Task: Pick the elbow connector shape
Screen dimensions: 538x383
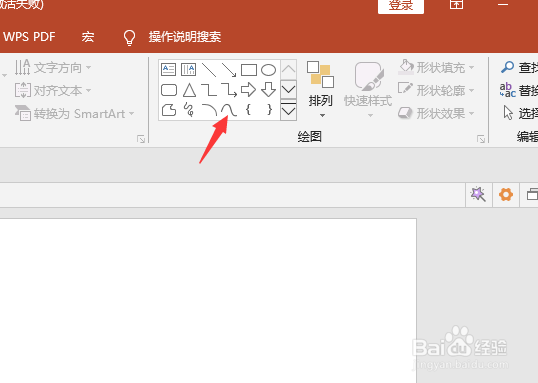Action: (209, 90)
